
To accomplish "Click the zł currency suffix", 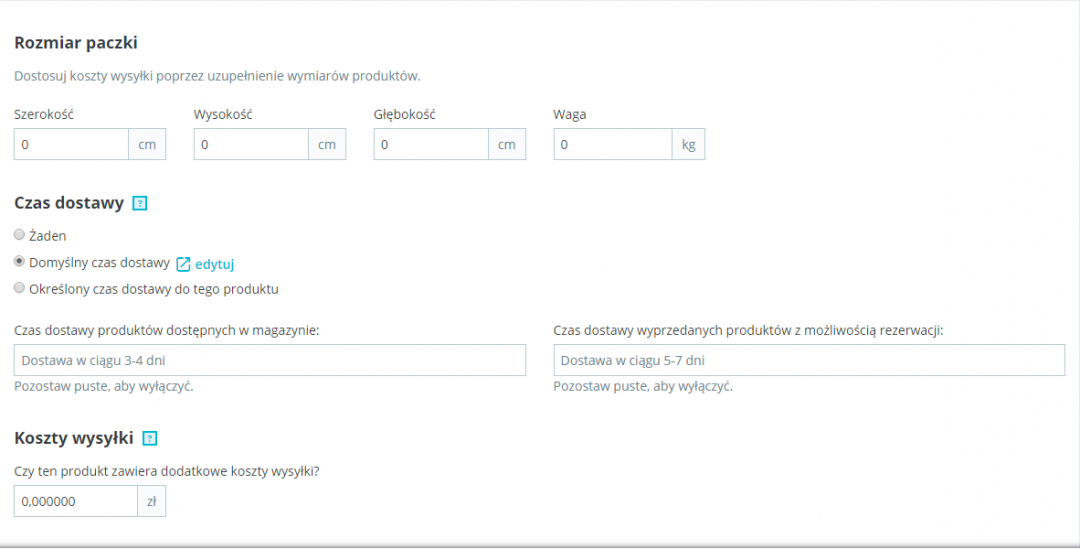I will (x=152, y=502).
